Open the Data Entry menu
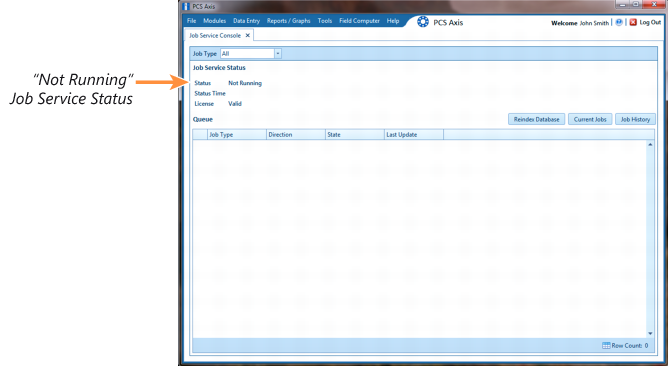 (x=246, y=21)
